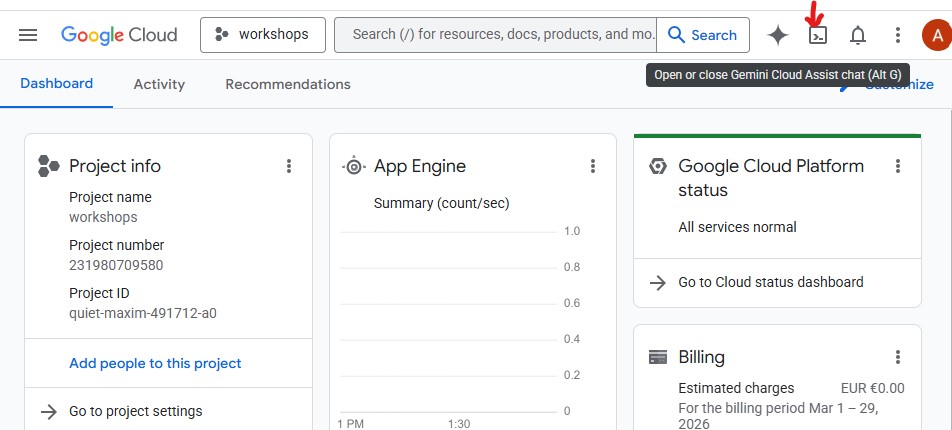Open App Engine card options menu
952x430 pixels.
point(593,166)
